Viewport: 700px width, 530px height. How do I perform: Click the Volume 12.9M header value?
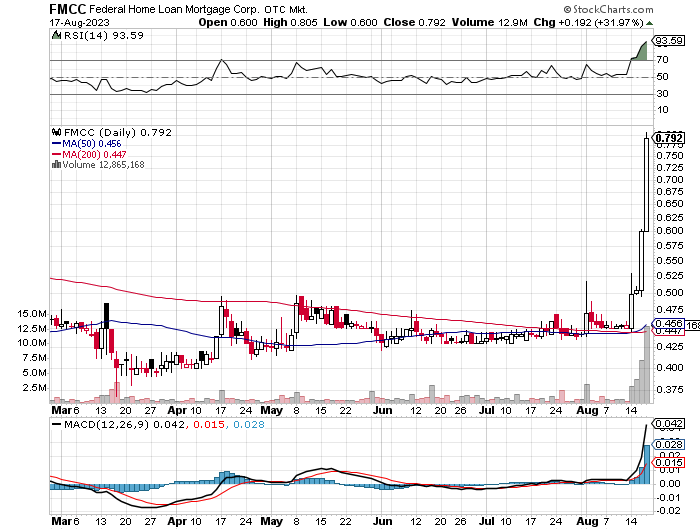coord(489,22)
